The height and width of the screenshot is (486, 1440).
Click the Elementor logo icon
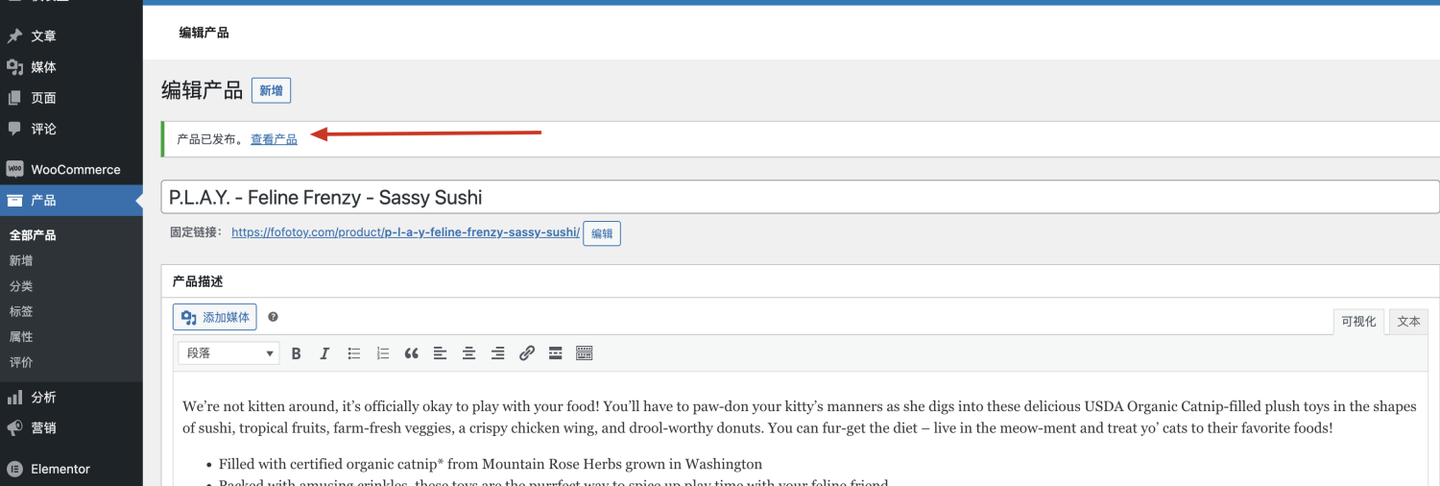[x=15, y=468]
